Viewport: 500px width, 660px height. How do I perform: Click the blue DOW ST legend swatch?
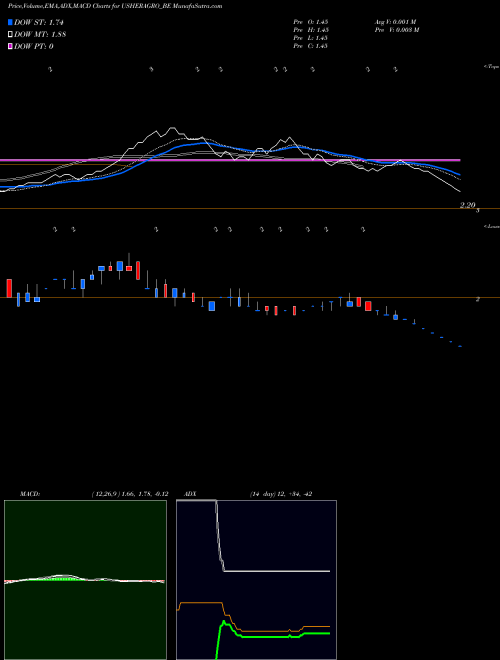coord(10,22)
